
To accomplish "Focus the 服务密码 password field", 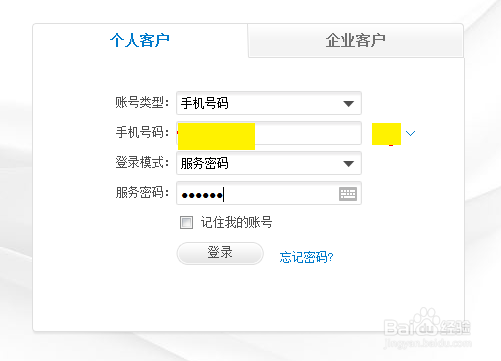I will (x=269, y=193).
